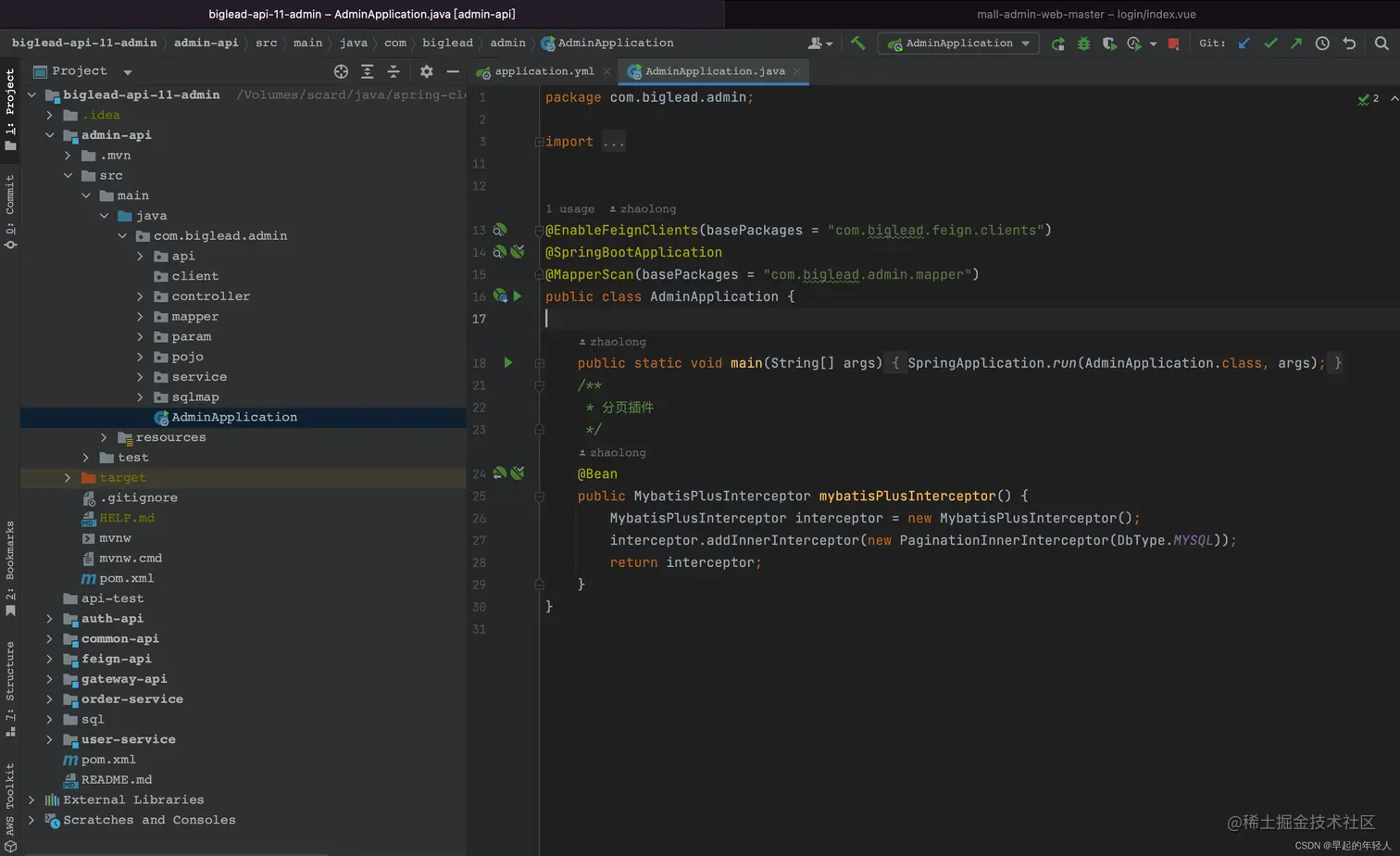Switch to the application.yml tab

point(544,71)
